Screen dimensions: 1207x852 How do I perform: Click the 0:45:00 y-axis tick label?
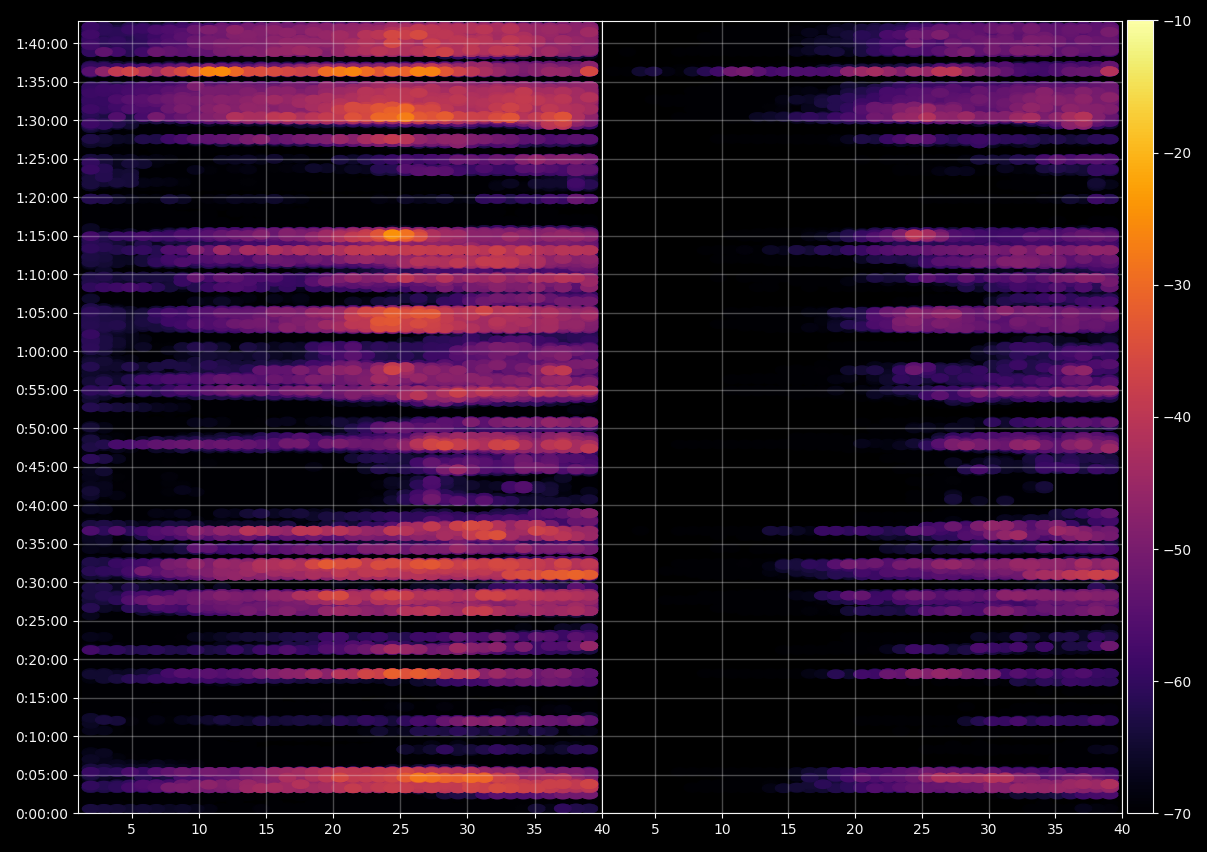coord(41,467)
